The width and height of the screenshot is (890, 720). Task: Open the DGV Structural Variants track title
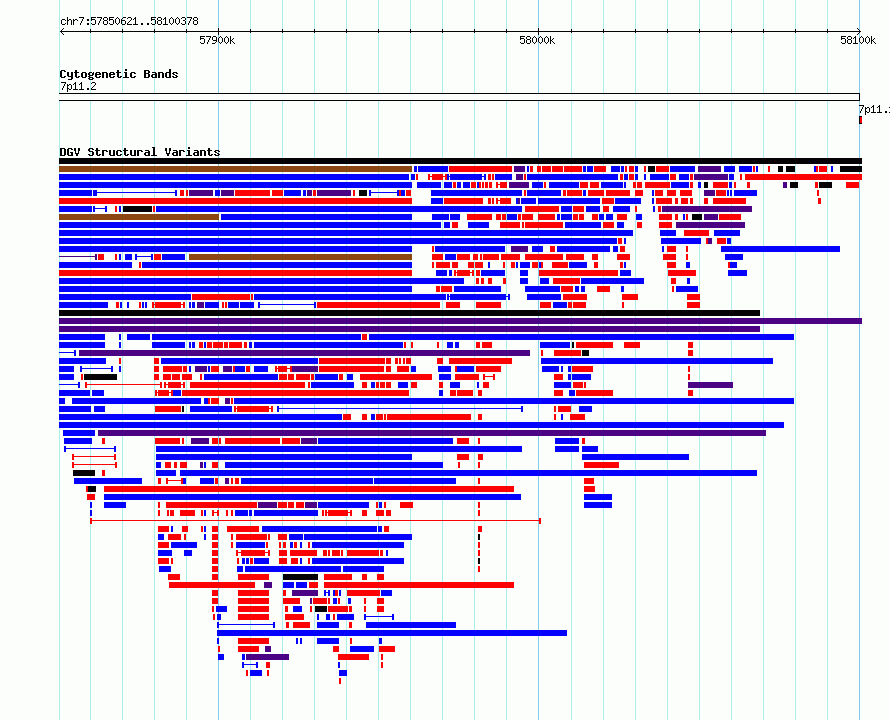[x=140, y=152]
